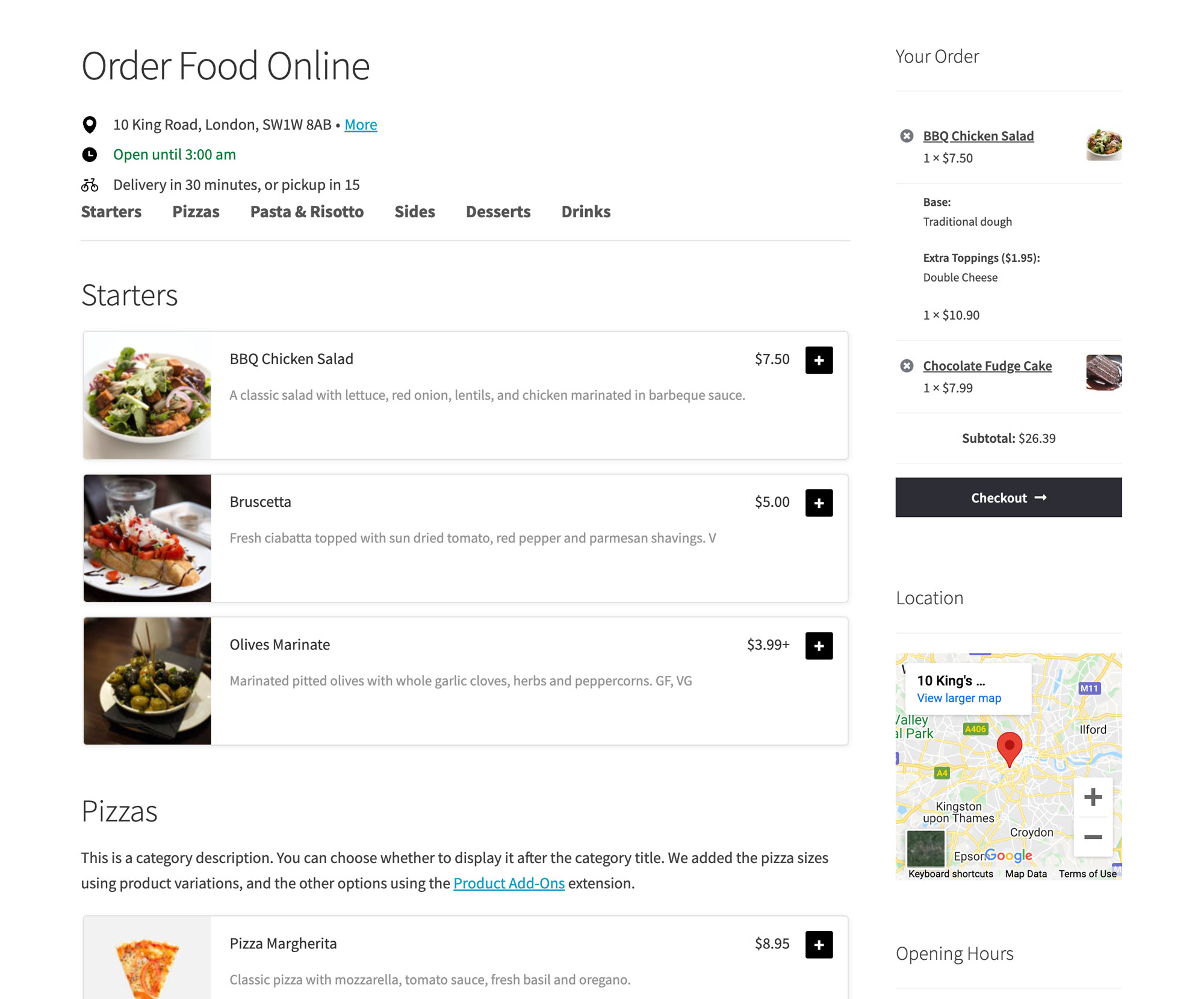
Task: Remove Chocolate Fudge Cake from order
Action: pos(907,366)
